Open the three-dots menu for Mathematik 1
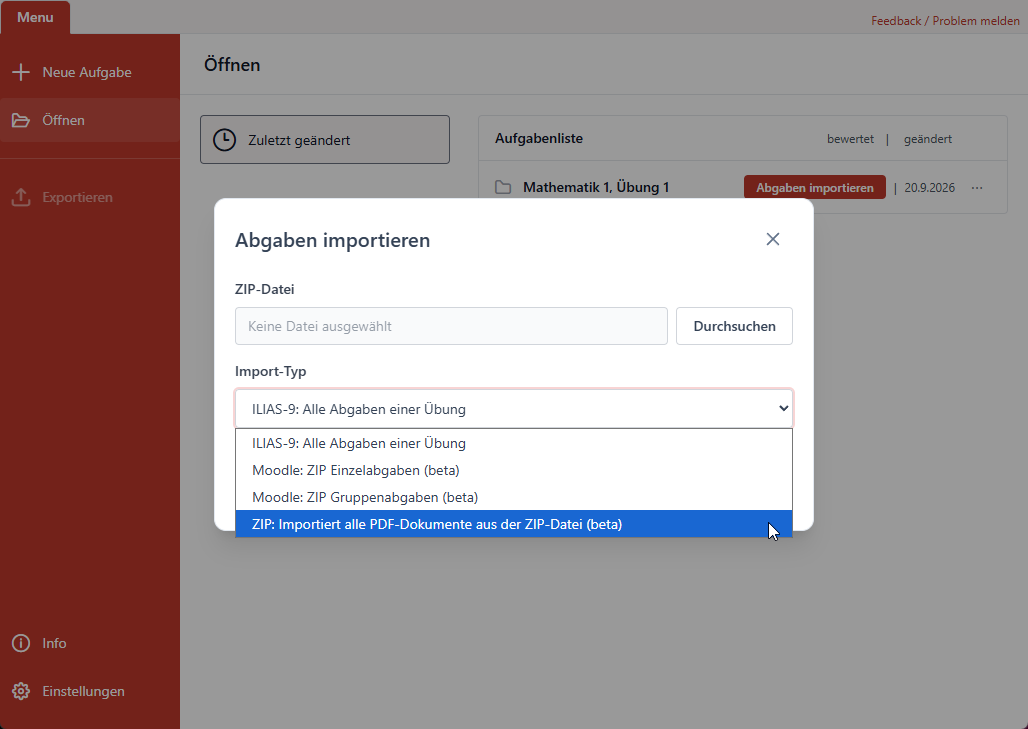Image resolution: width=1028 pixels, height=729 pixels. click(x=977, y=187)
